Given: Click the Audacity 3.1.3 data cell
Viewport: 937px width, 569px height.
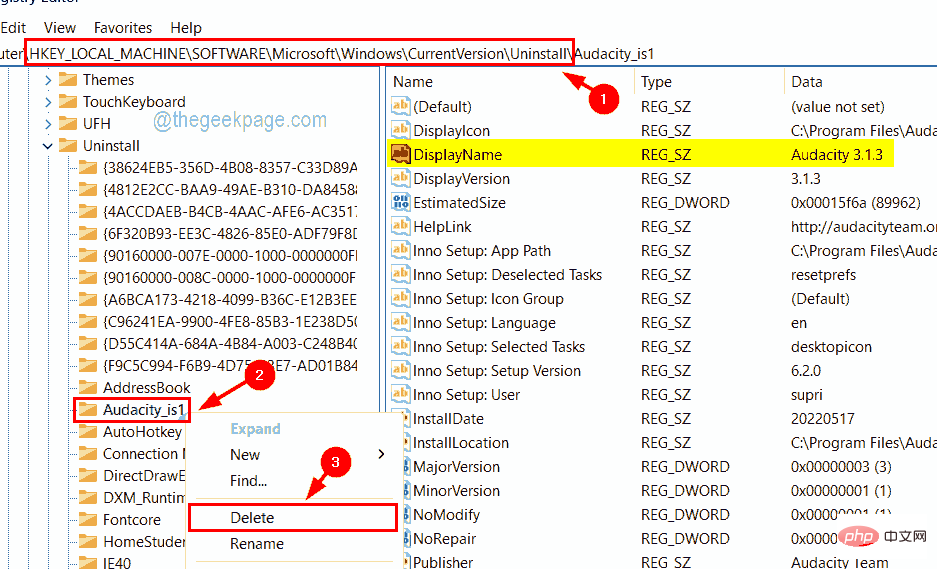Looking at the screenshot, I should tap(837, 155).
